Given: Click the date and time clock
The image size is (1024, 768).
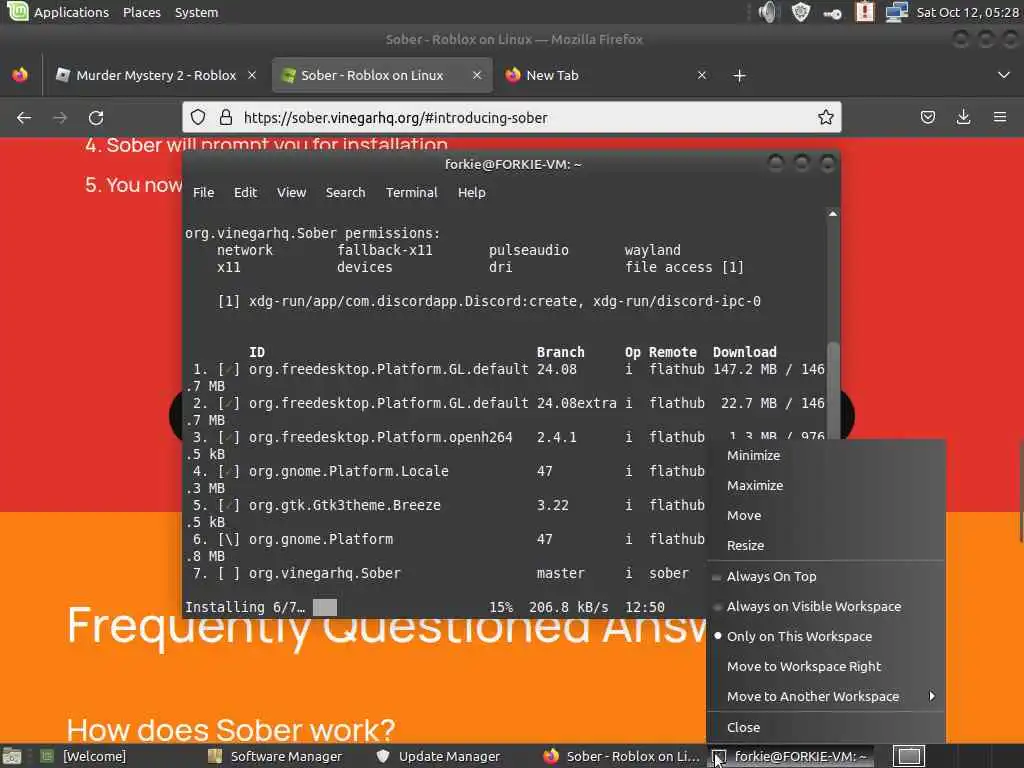Looking at the screenshot, I should tap(967, 12).
